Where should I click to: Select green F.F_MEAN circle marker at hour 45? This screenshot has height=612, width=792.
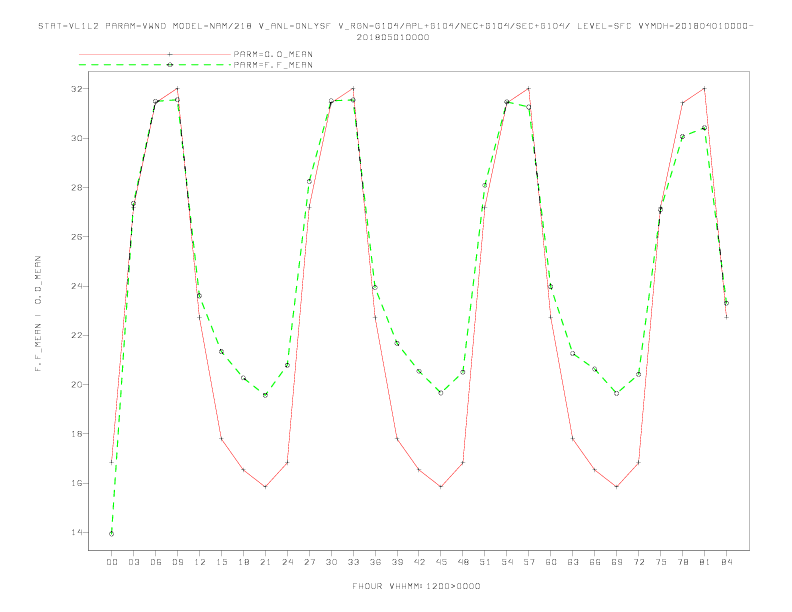(x=441, y=393)
